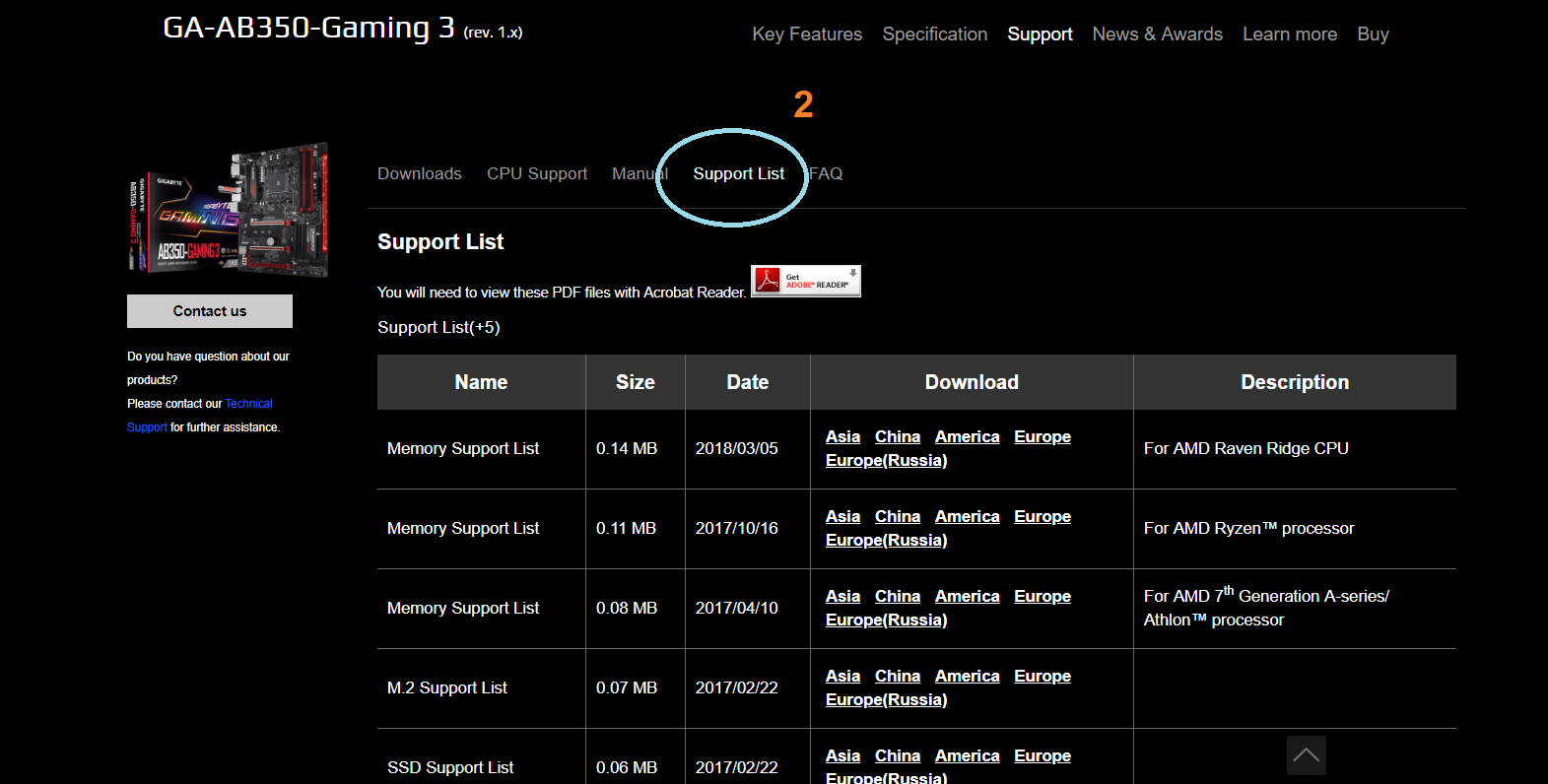
Task: Download M.2 Support List from Europe(Russia)
Action: pyautogui.click(x=886, y=699)
